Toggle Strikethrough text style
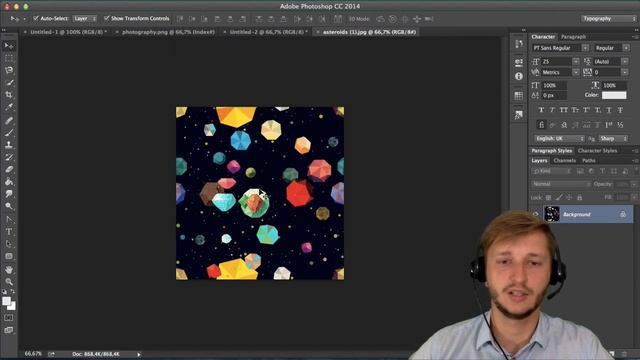The height and width of the screenshot is (360, 640). [620, 110]
